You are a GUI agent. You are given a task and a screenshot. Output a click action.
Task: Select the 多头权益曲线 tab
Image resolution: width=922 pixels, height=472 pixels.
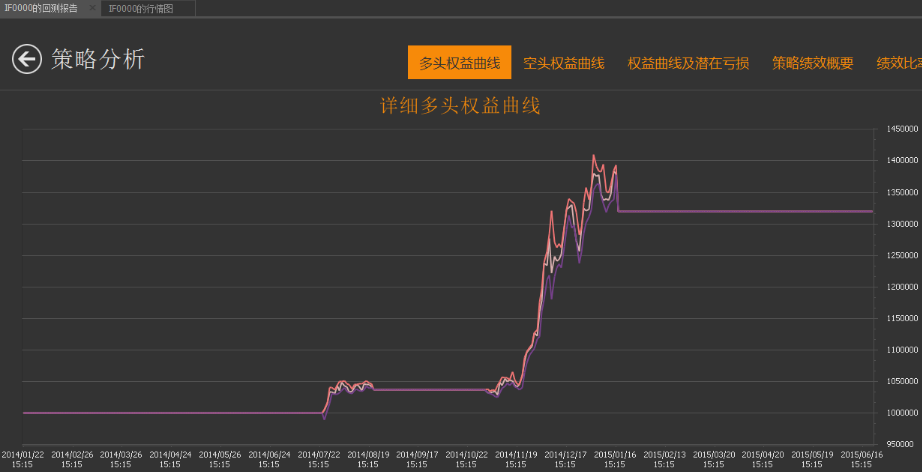coord(459,62)
